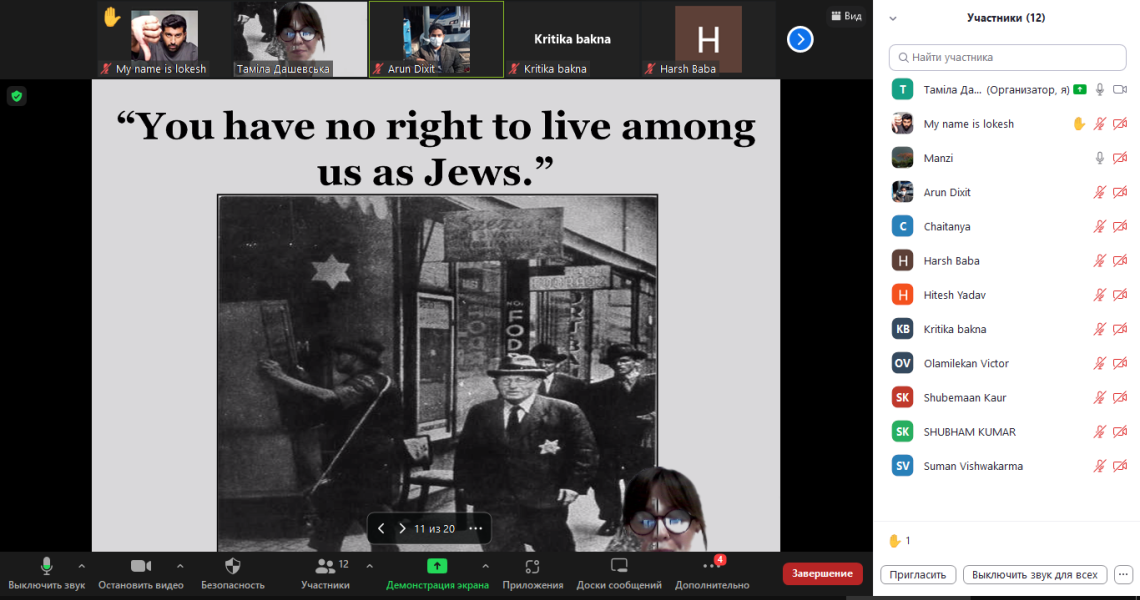Select My name is lokesh video thumbnail
The height and width of the screenshot is (600, 1140).
point(164,39)
